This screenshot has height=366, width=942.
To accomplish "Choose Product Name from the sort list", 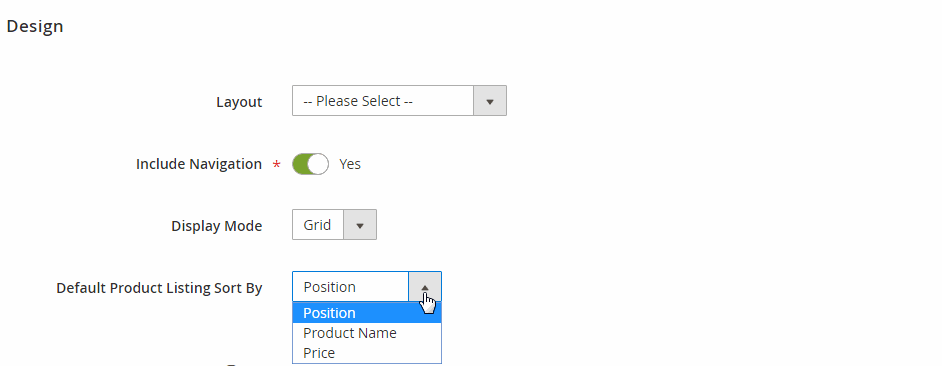I will point(366,333).
